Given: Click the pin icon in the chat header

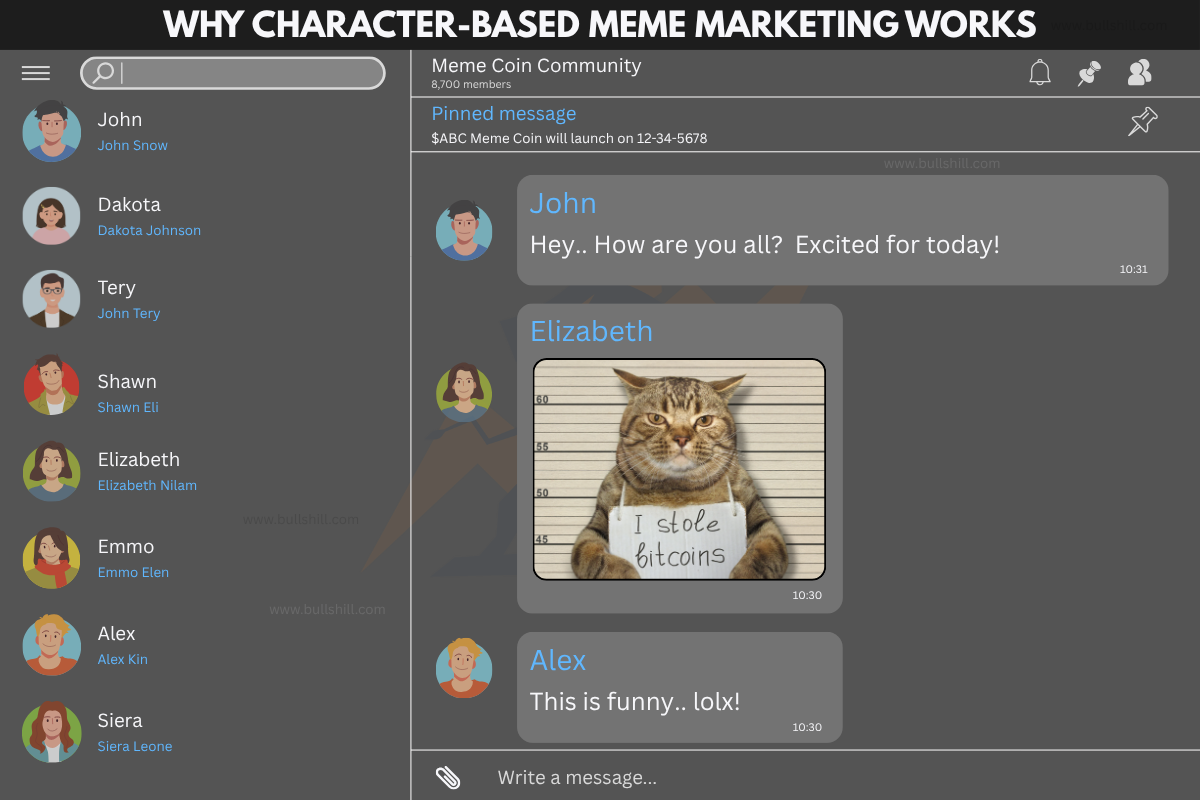Looking at the screenshot, I should [x=1089, y=71].
